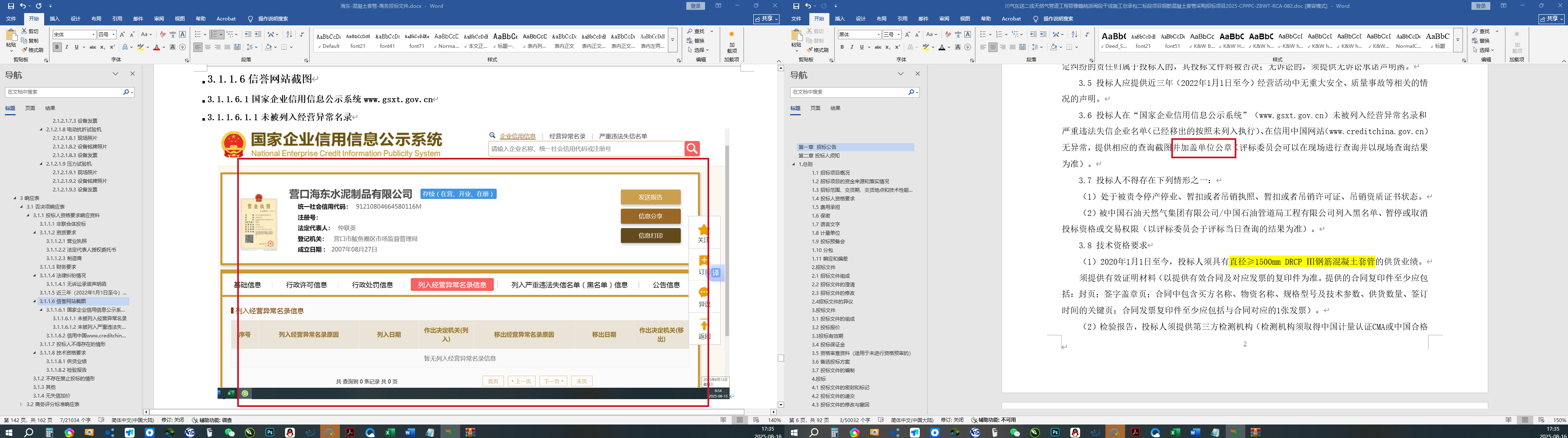The width and height of the screenshot is (1568, 438).
Task: Toggle Underline in right Word window
Action: click(861, 47)
